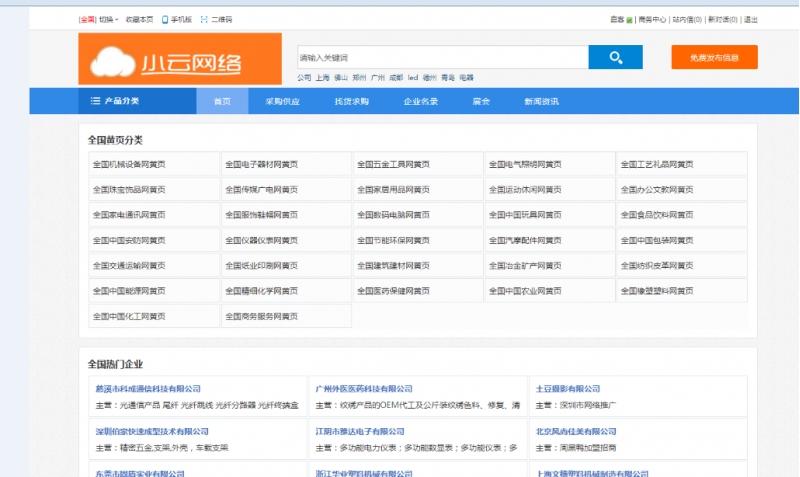Open the 找货求购 navigation tab
Screen dimensions: 800x477
[352, 101]
